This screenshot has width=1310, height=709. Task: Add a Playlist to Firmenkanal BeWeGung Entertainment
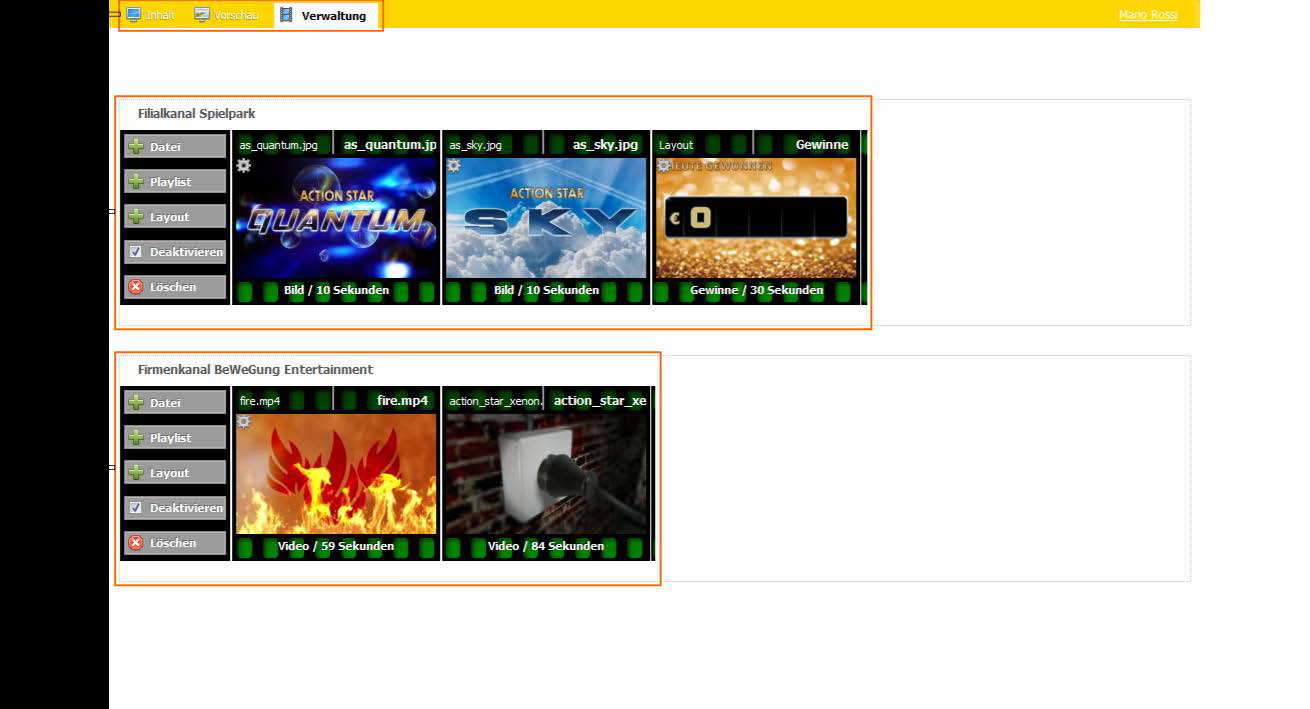(175, 438)
